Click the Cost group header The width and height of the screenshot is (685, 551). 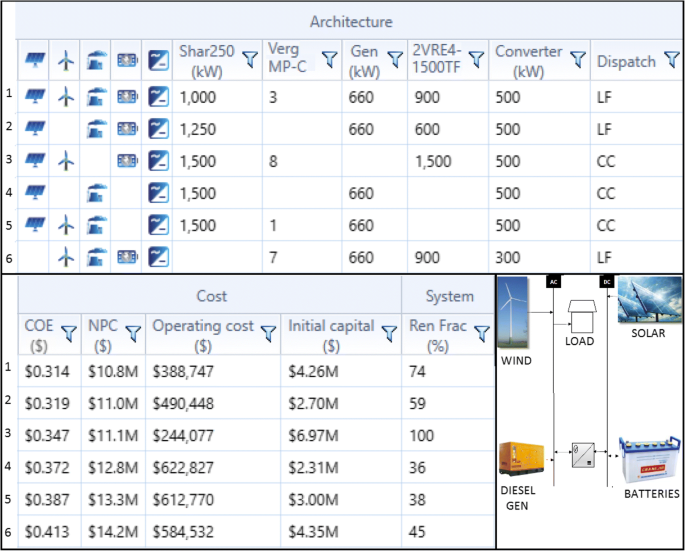(211, 296)
